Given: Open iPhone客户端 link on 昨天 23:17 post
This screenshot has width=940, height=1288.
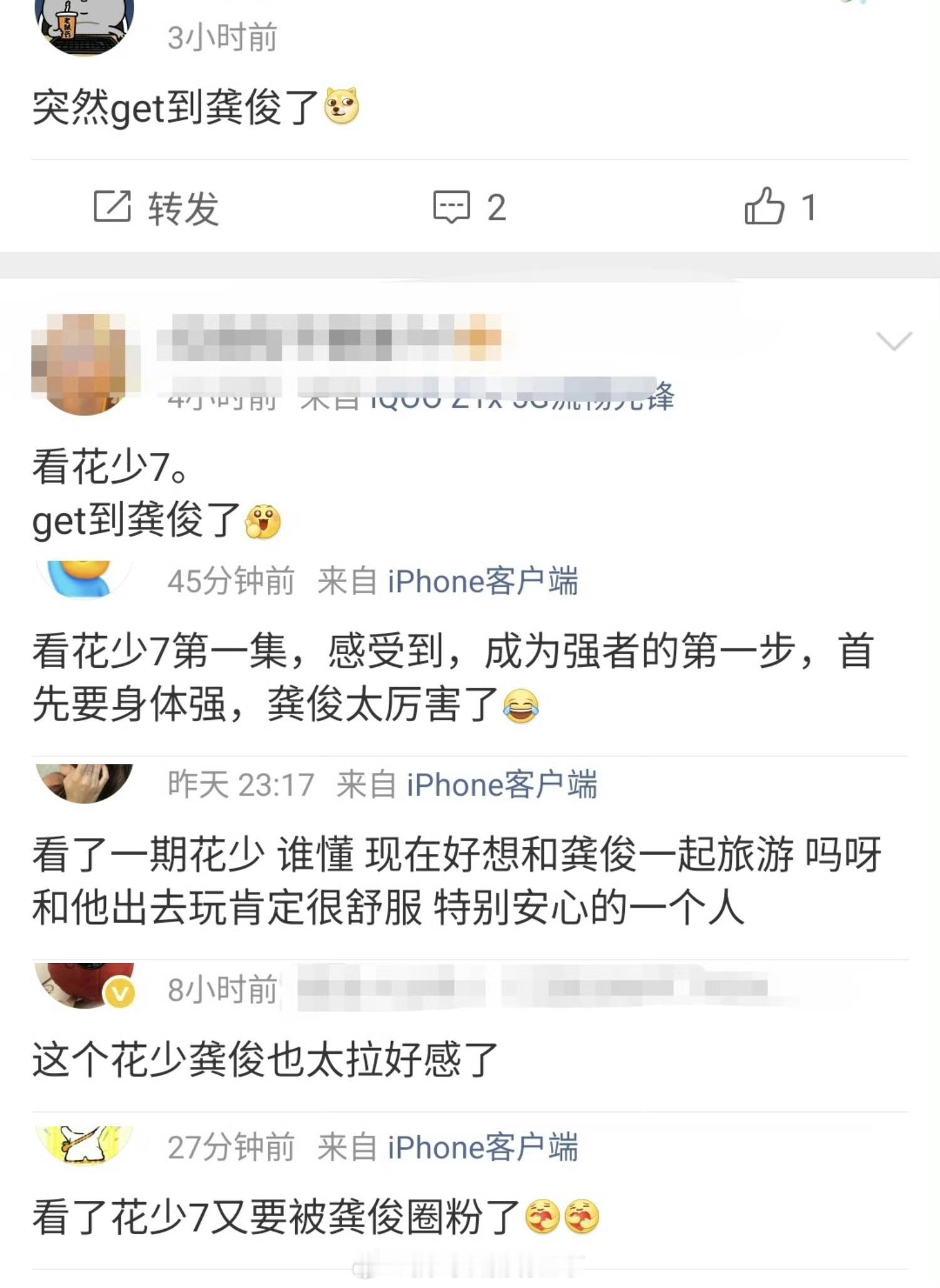Looking at the screenshot, I should coord(502,785).
